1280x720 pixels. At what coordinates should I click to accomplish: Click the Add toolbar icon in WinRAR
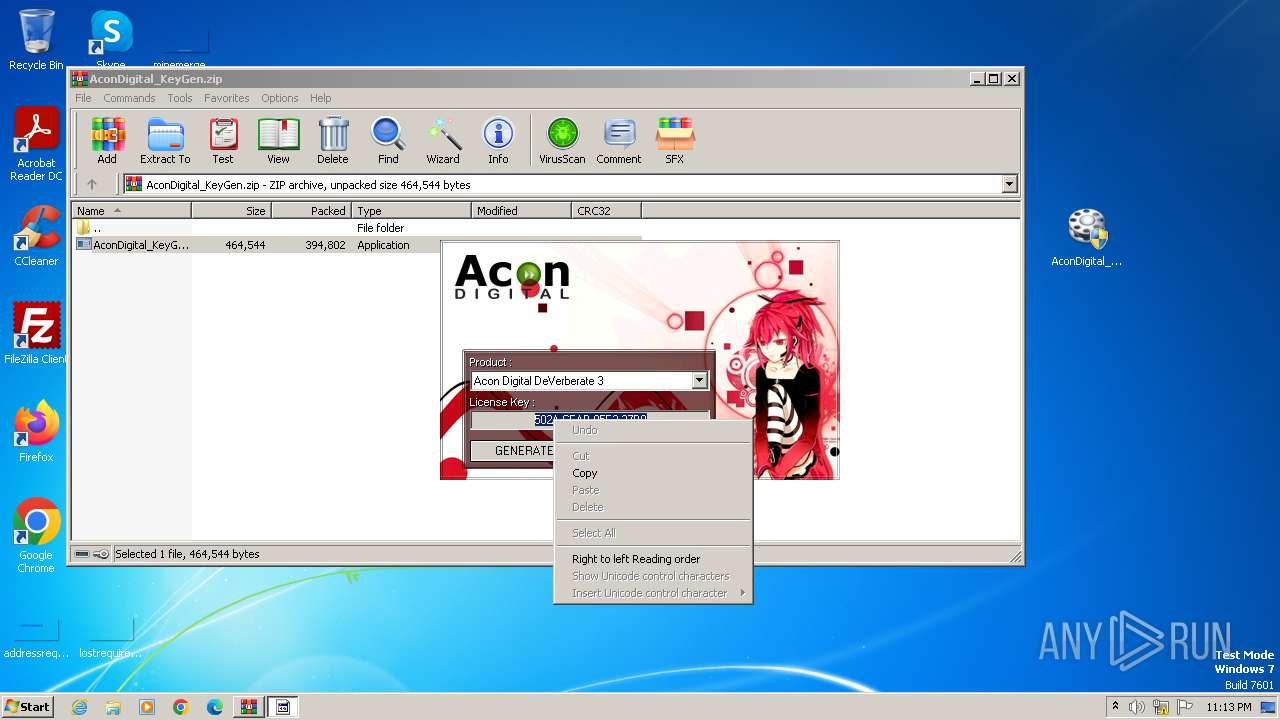click(x=107, y=141)
